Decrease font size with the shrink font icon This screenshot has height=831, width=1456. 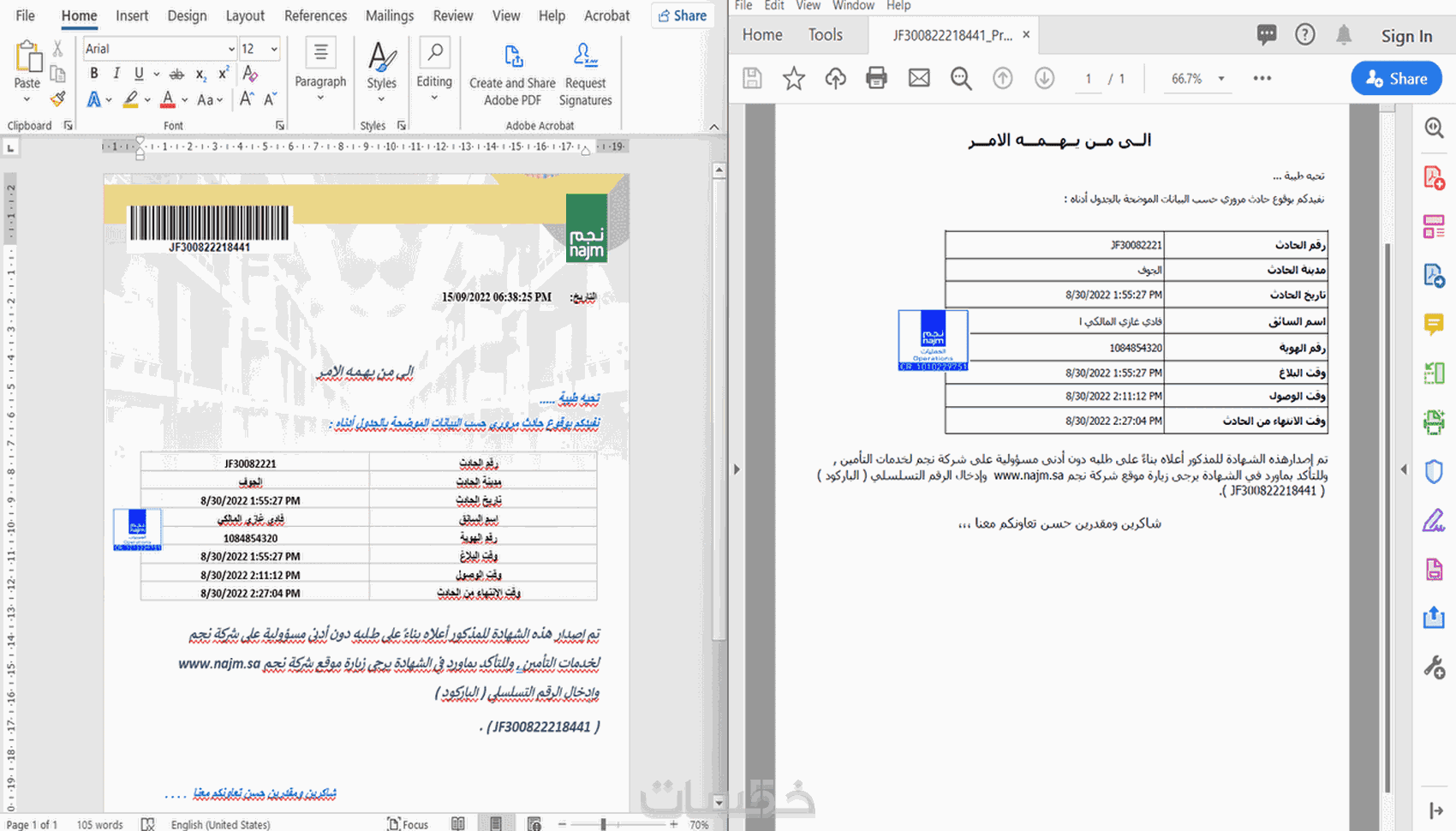pos(270,99)
